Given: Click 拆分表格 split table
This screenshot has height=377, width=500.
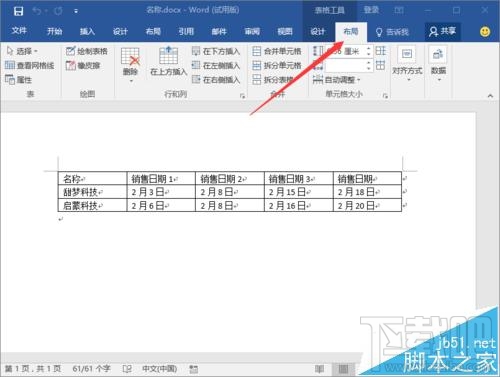Looking at the screenshot, I should point(273,80).
